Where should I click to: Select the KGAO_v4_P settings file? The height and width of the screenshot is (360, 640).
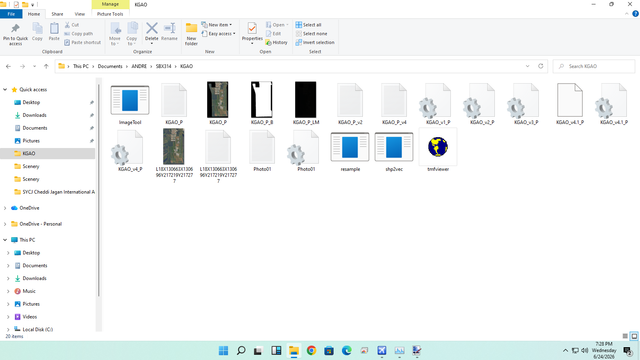click(x=130, y=151)
